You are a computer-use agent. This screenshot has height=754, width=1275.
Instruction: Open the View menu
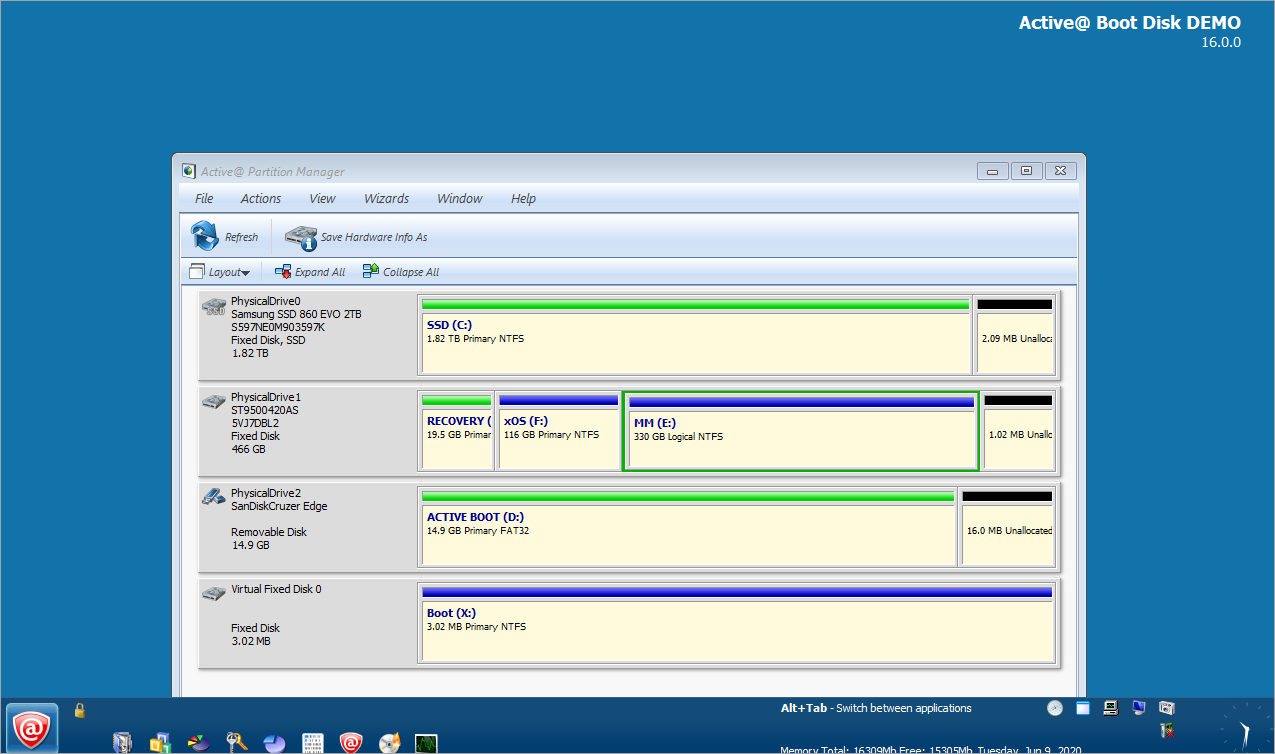pos(322,198)
